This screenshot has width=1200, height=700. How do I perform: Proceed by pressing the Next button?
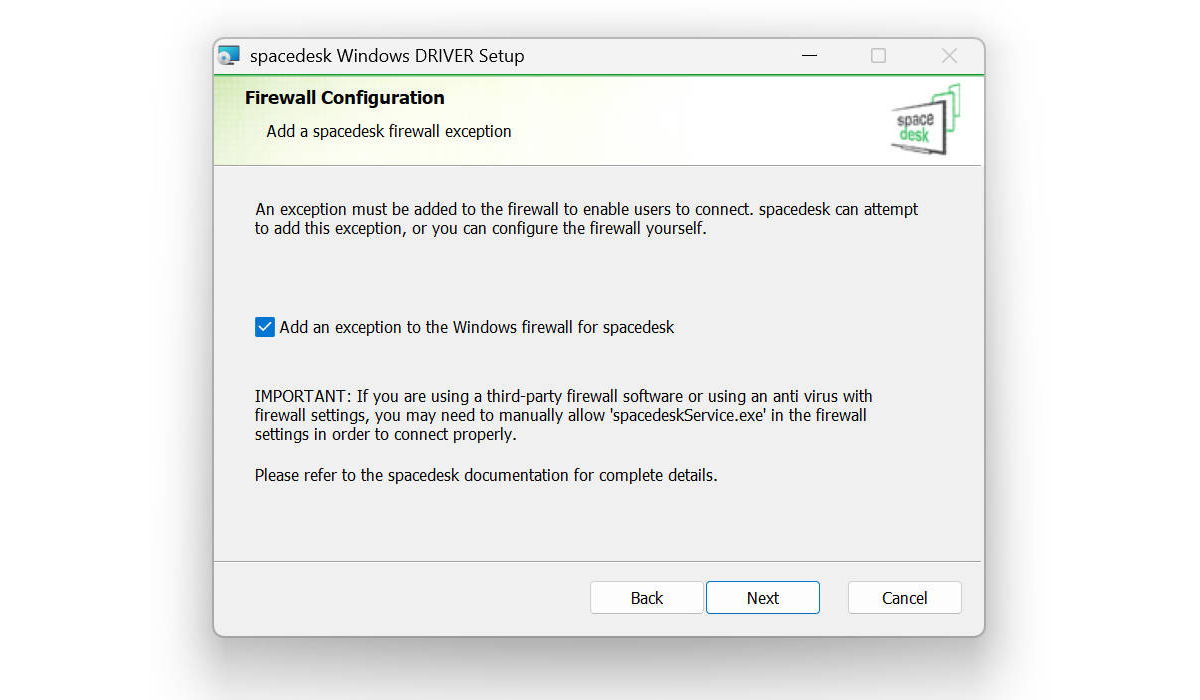(762, 598)
